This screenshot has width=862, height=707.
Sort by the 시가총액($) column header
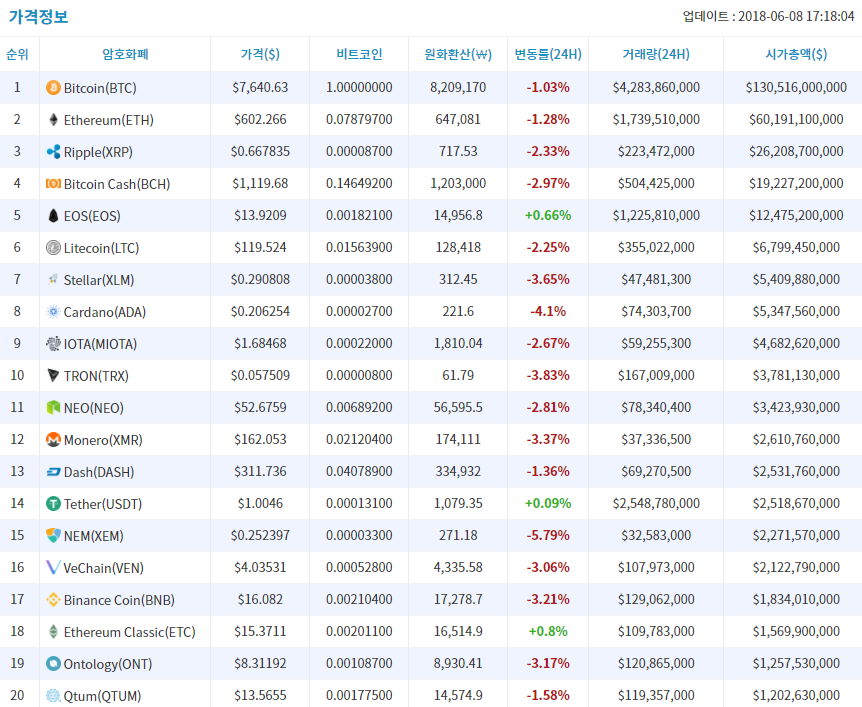pos(796,54)
